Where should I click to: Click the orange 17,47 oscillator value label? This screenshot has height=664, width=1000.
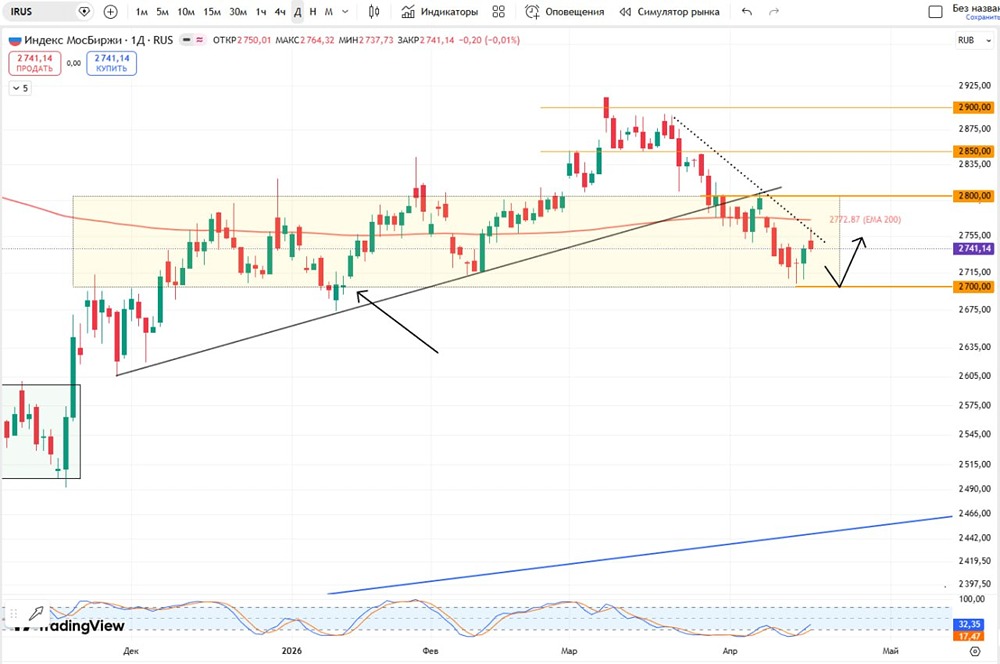click(x=968, y=636)
